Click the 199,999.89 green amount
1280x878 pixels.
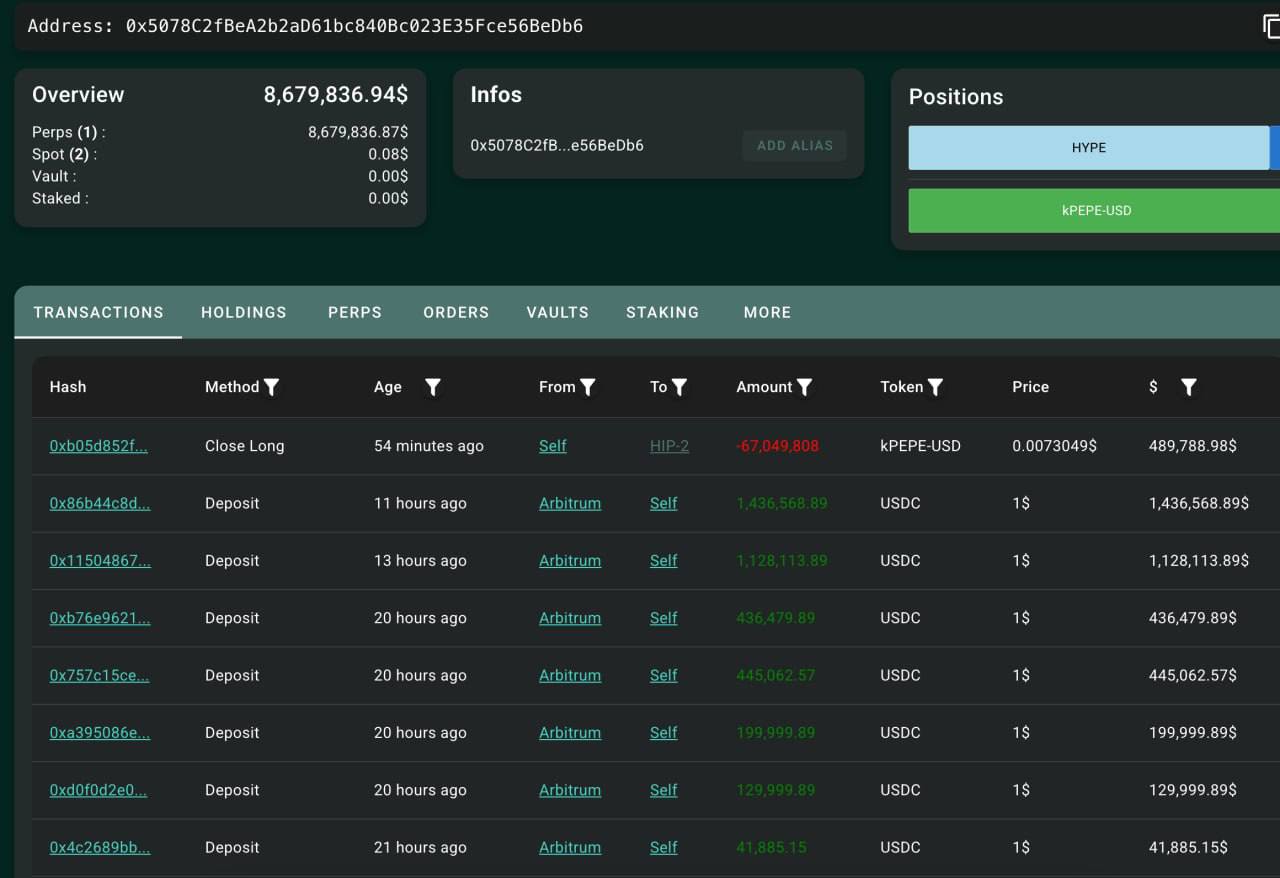[x=776, y=733]
